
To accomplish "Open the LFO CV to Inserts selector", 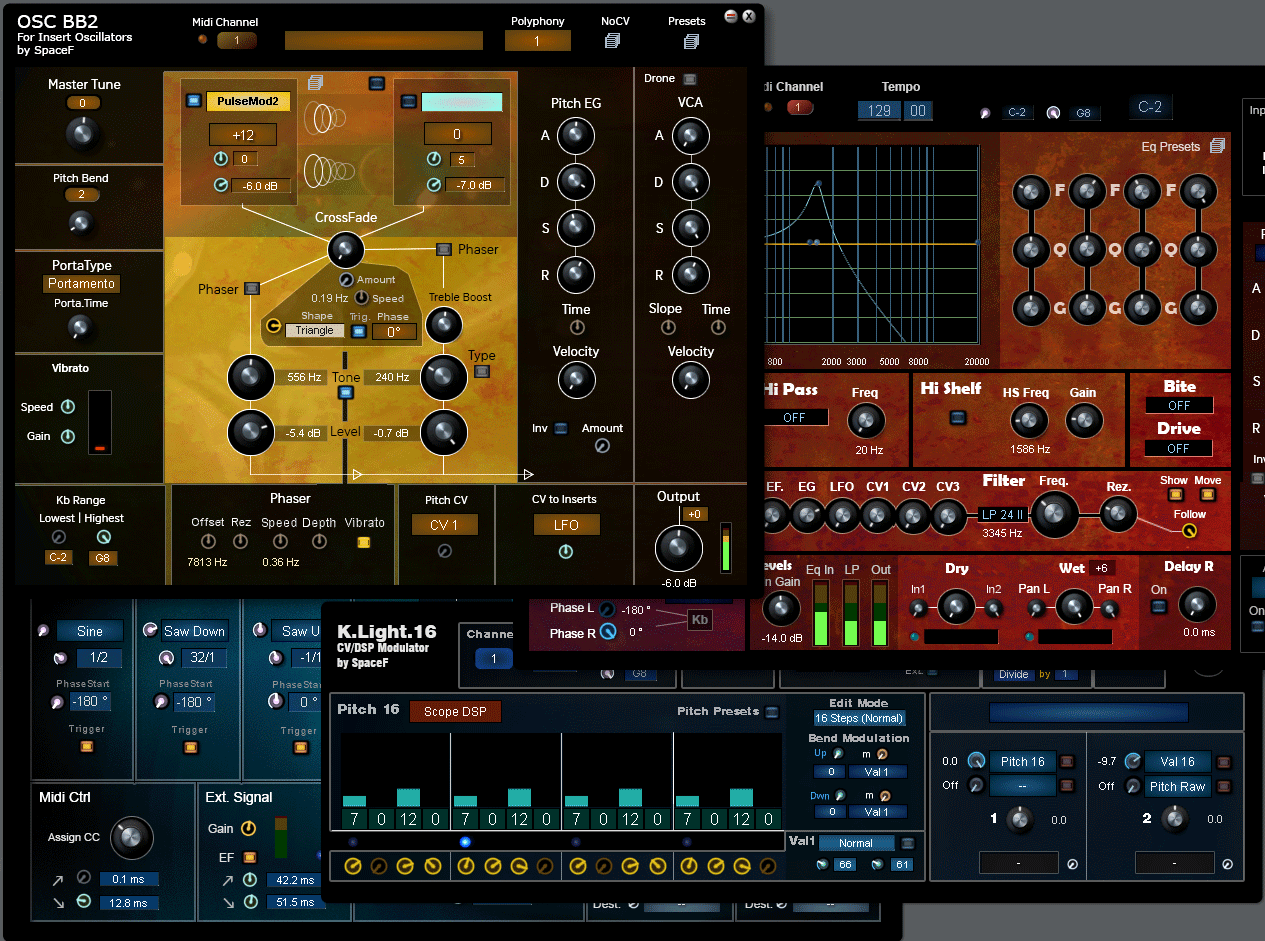I will [565, 525].
